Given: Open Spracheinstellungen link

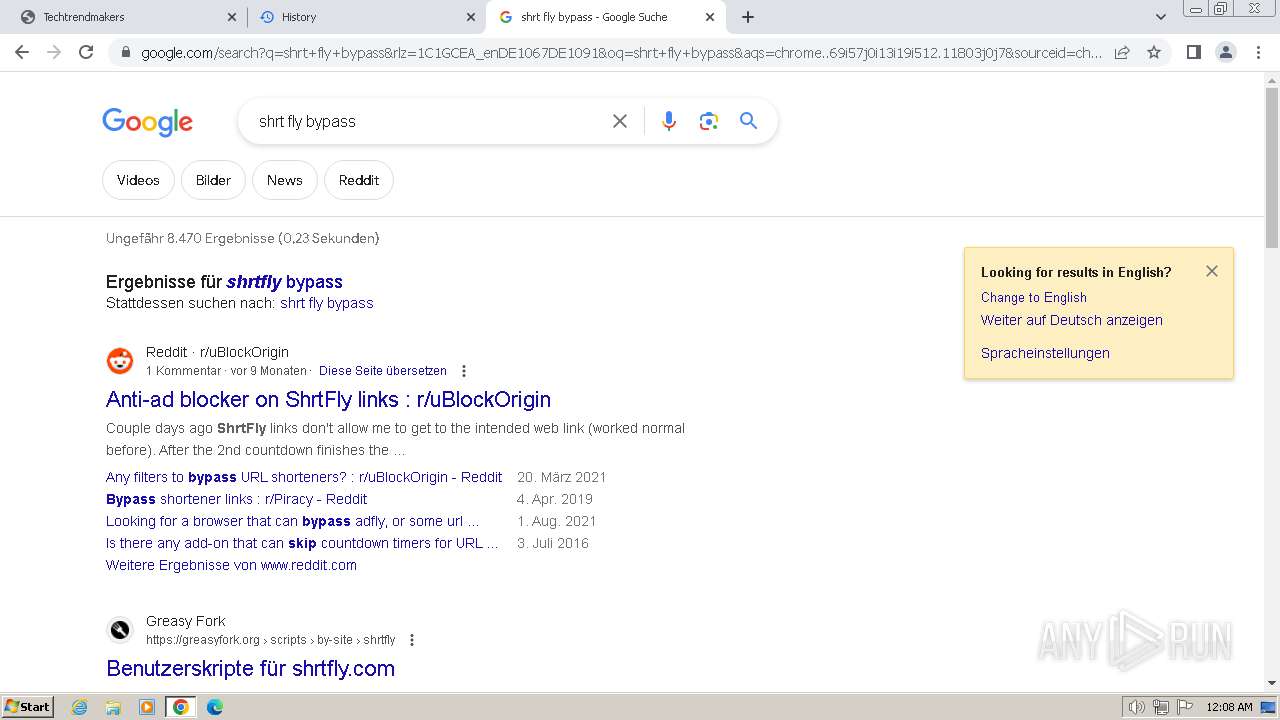Looking at the screenshot, I should (x=1045, y=353).
